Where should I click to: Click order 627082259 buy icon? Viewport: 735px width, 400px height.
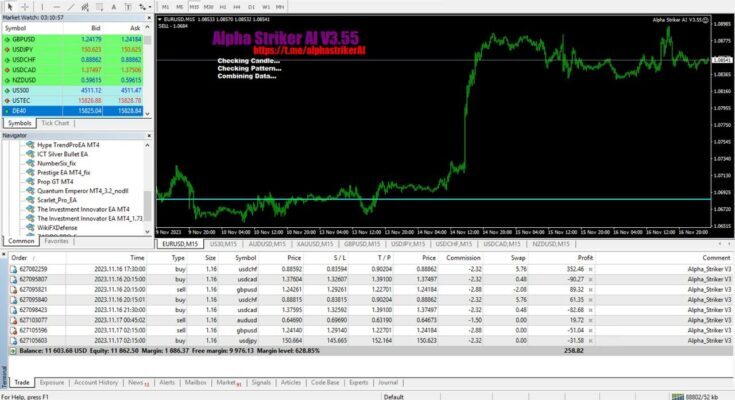[13, 270]
